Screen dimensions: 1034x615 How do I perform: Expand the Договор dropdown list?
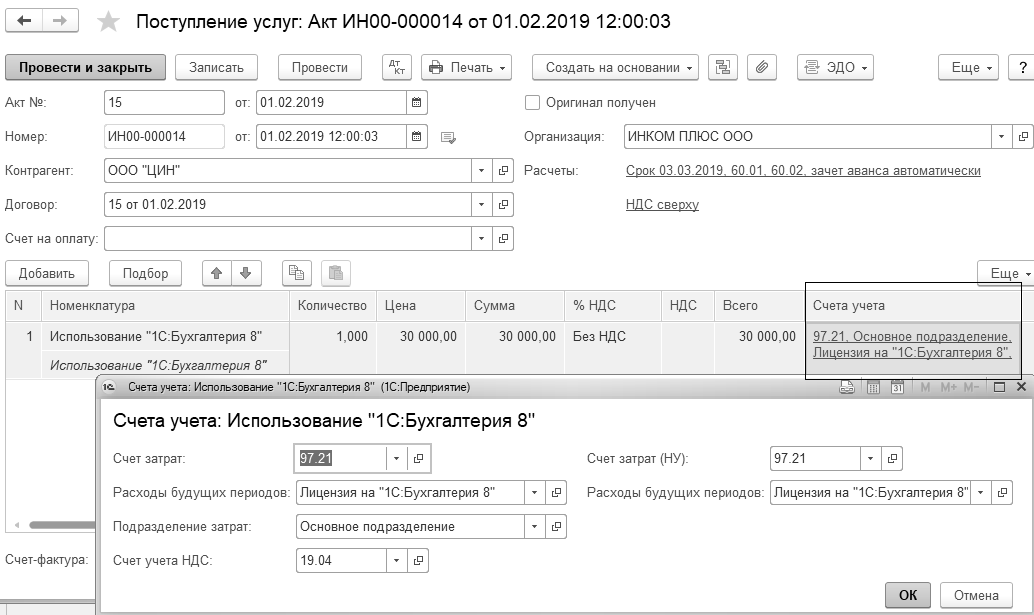(x=481, y=204)
